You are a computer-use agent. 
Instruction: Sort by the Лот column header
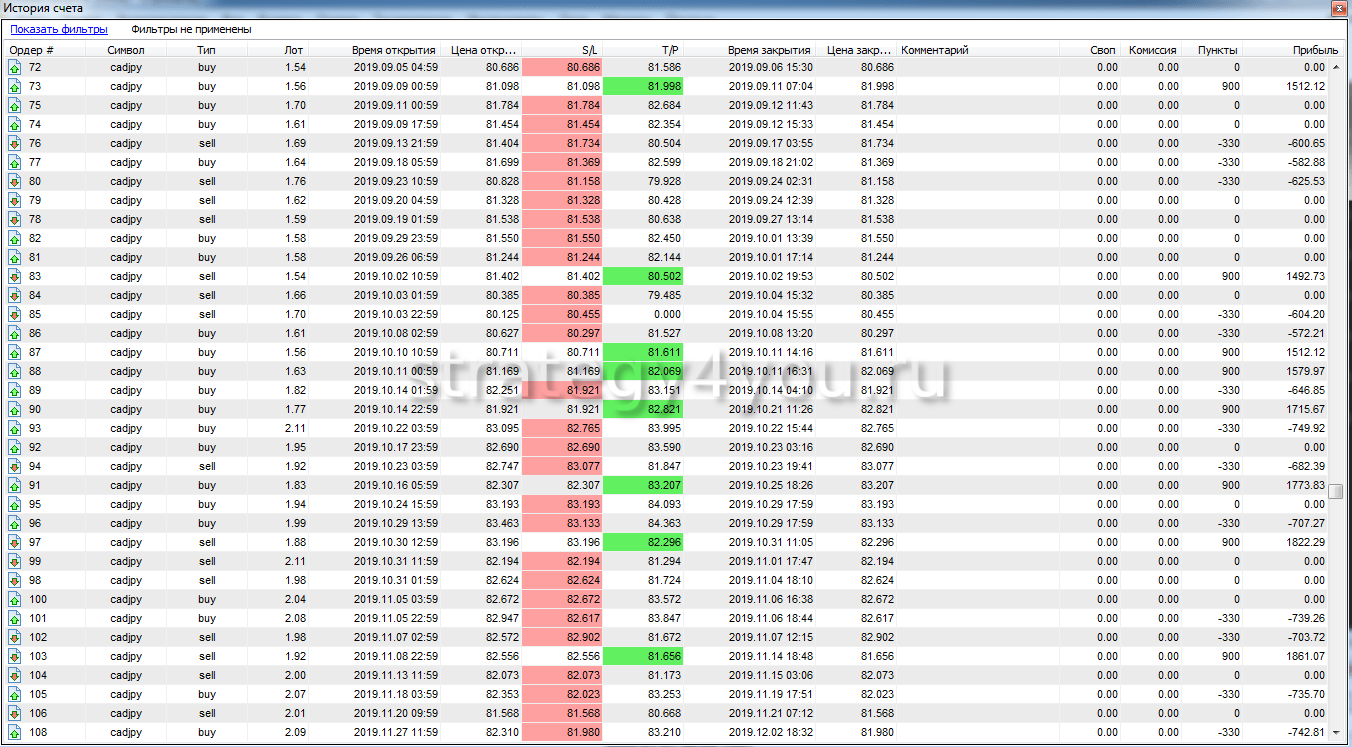click(x=293, y=49)
